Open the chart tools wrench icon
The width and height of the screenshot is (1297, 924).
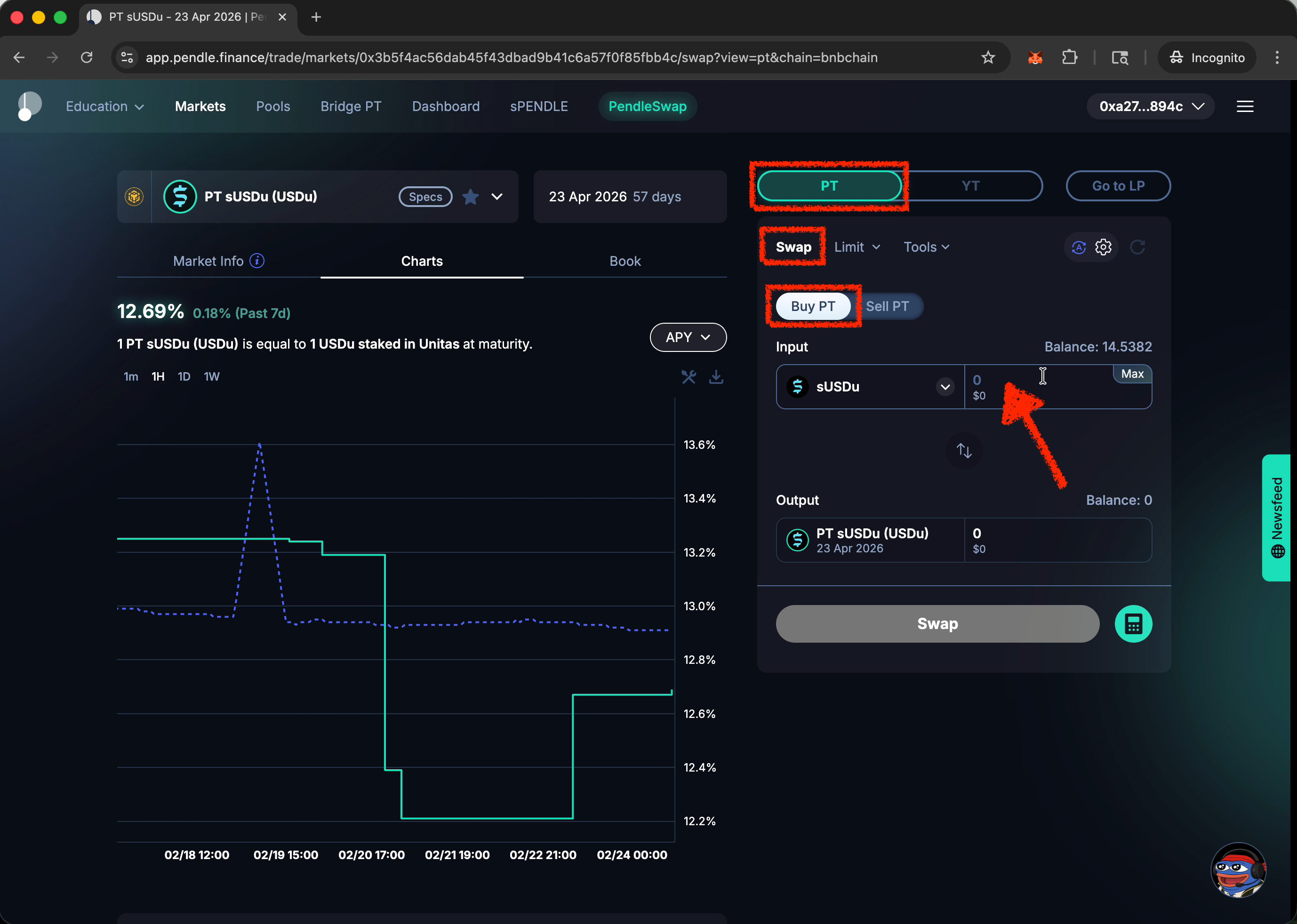click(x=689, y=377)
